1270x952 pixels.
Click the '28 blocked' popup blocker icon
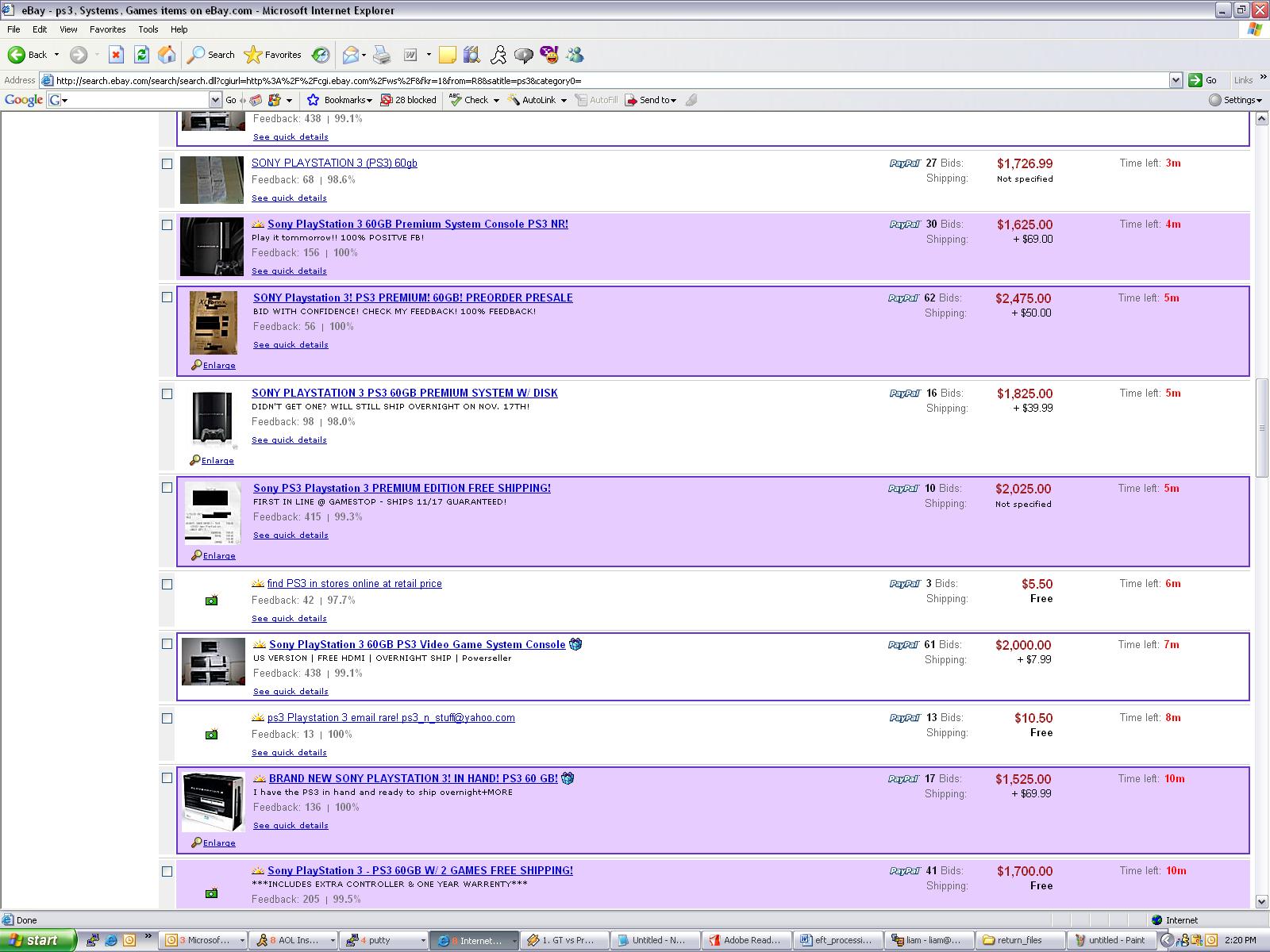408,100
